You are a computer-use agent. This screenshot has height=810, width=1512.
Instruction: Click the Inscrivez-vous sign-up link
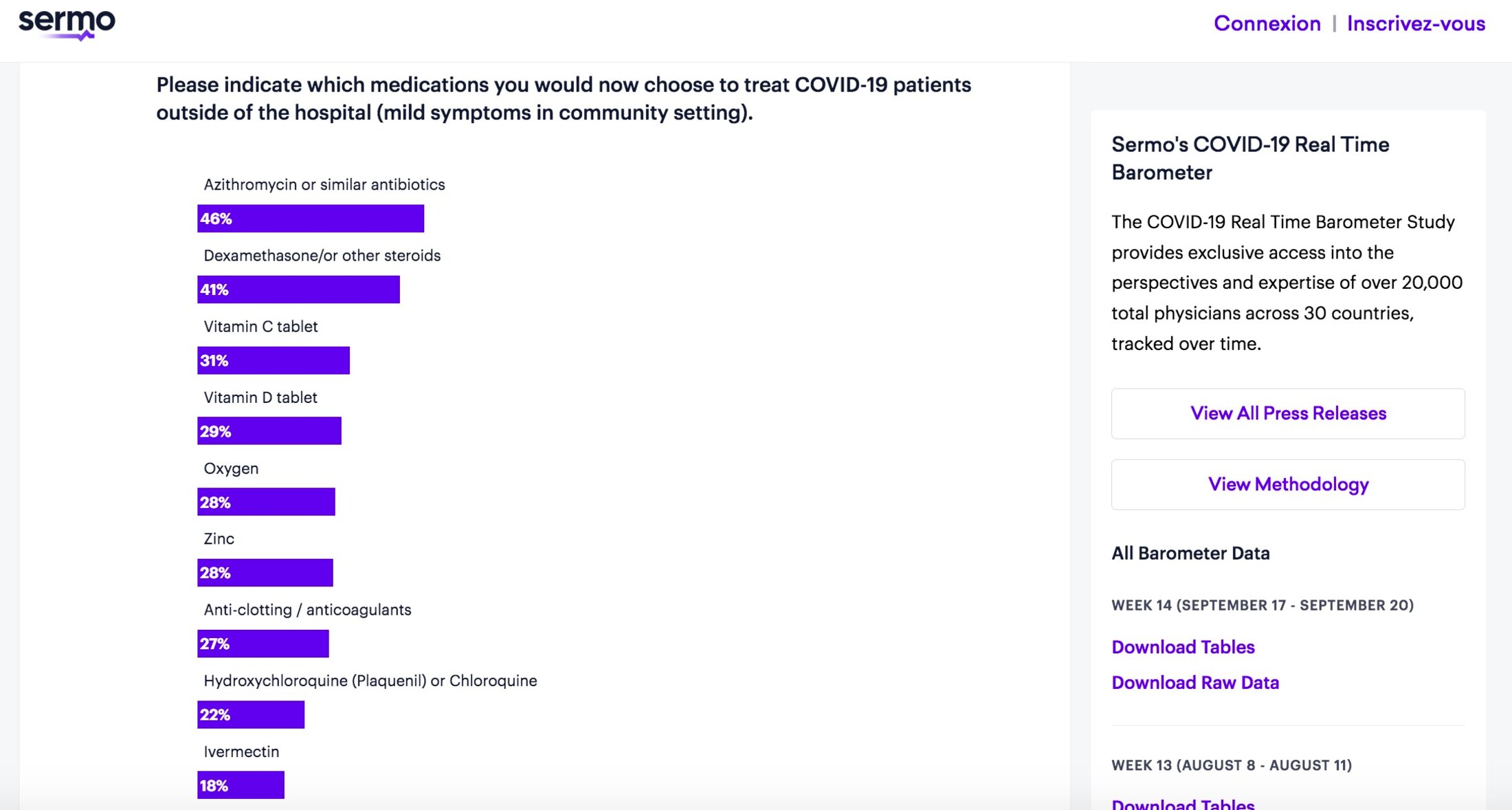1416,23
